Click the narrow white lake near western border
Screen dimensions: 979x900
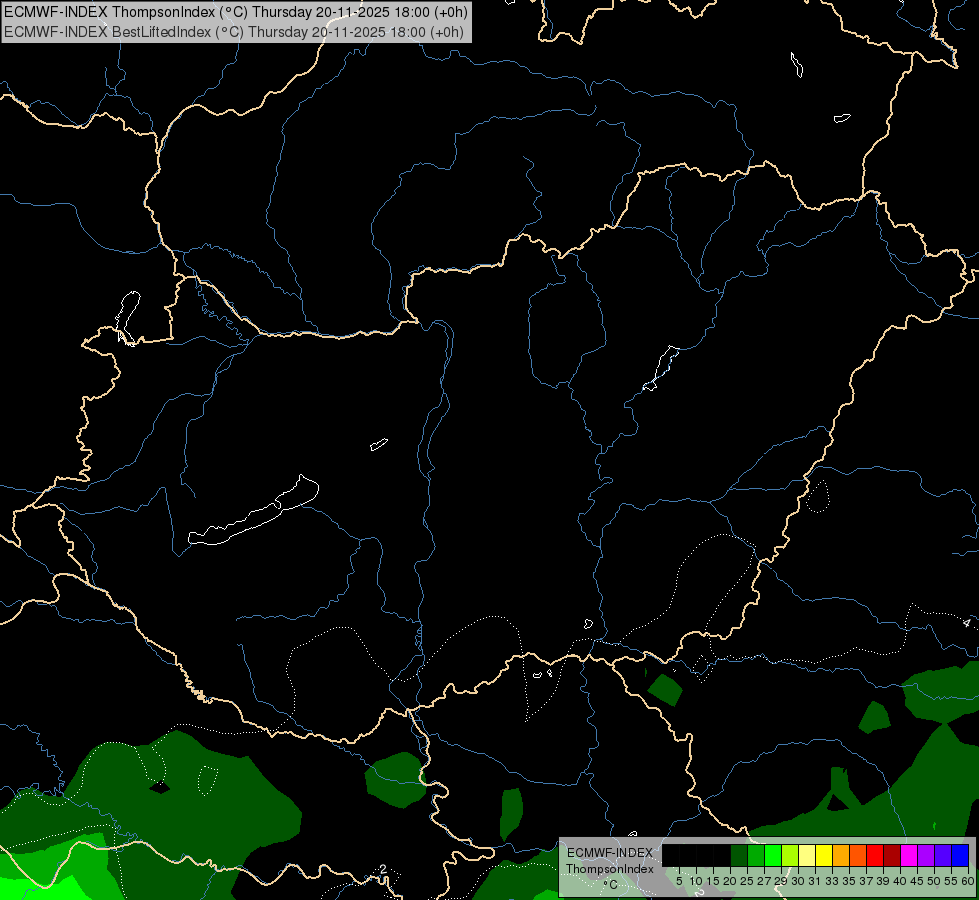tap(128, 318)
